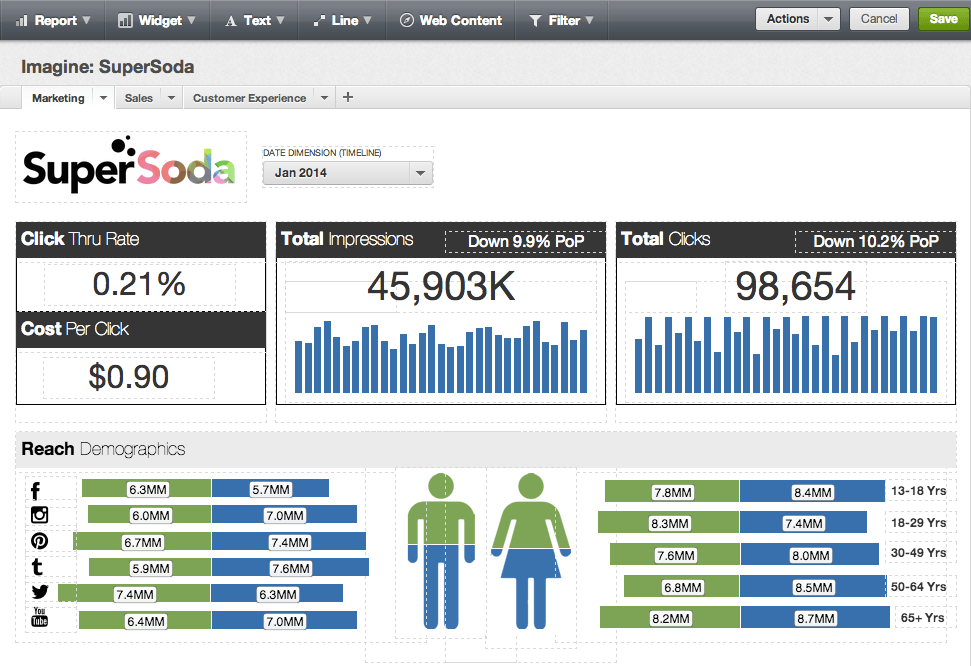Open the Customer Experience tab dropdown arrow
This screenshot has width=971, height=666.
coord(324,98)
